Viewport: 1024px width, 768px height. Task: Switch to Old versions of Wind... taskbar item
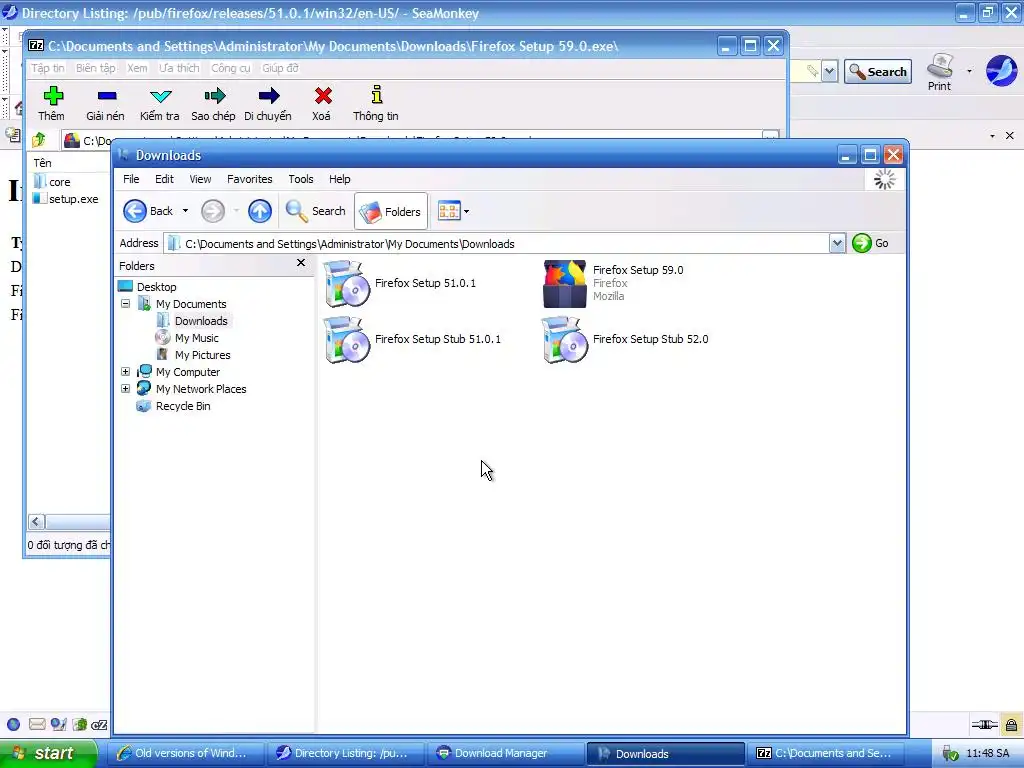(185, 754)
